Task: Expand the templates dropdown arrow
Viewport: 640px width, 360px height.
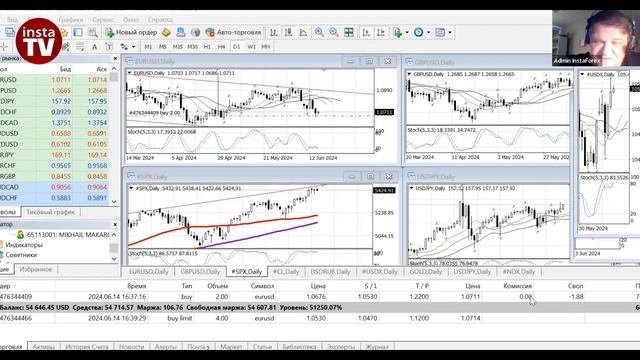Action: (450, 32)
